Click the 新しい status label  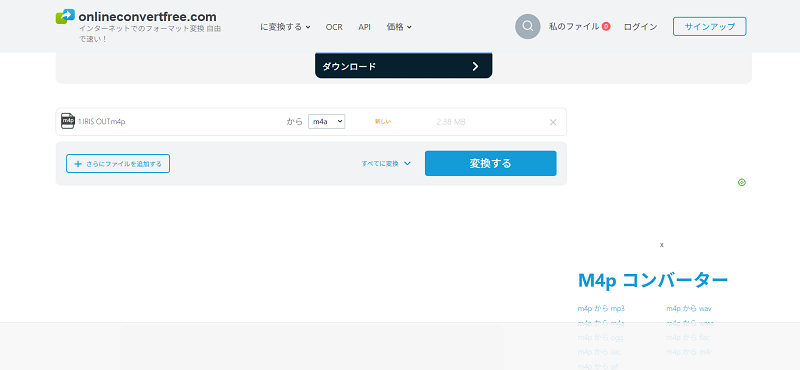coord(383,121)
